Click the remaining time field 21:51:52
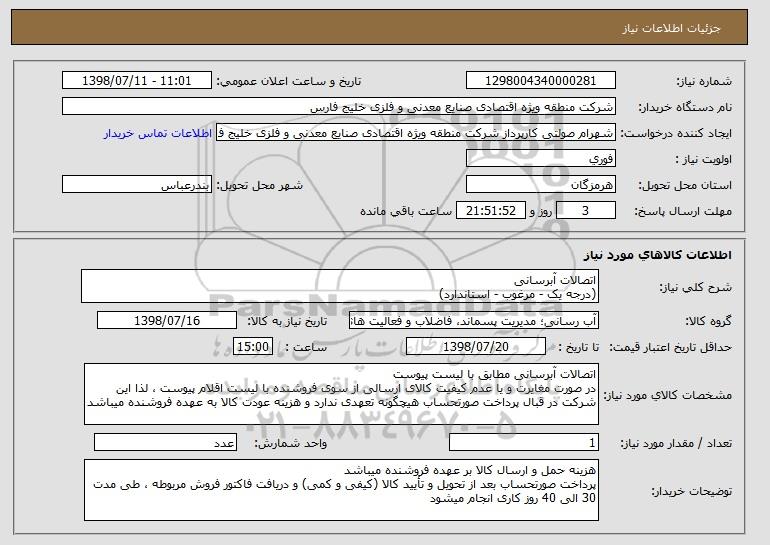 [x=491, y=211]
